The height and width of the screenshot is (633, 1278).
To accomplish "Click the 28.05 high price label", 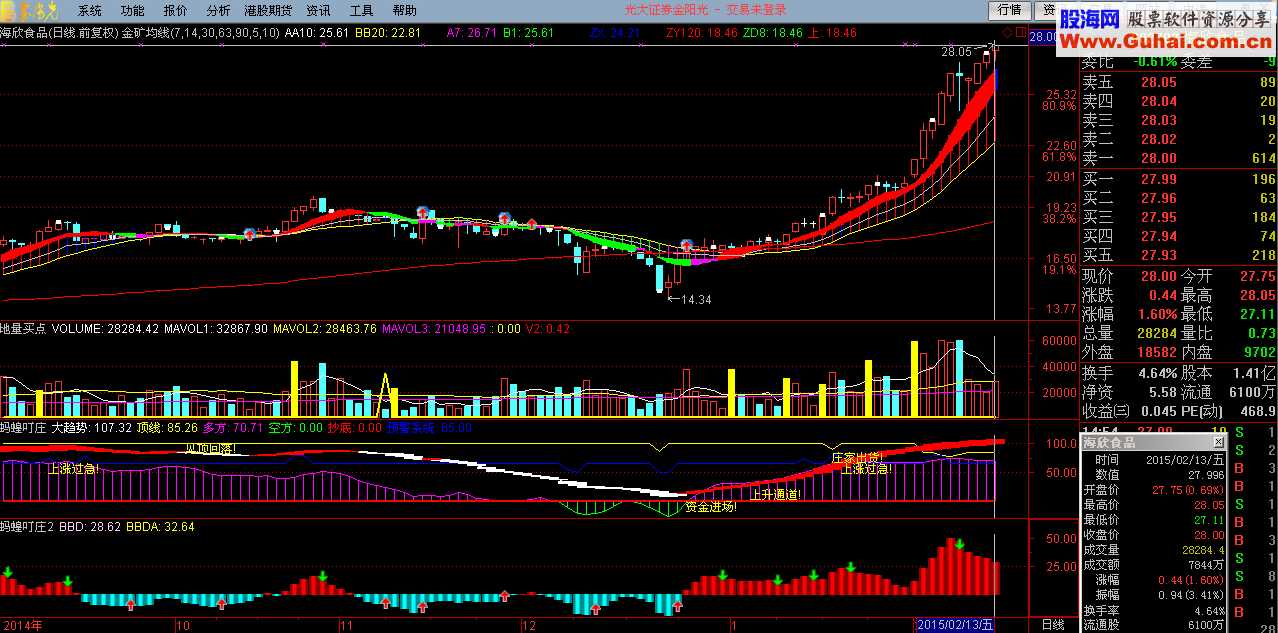I will click(x=956, y=51).
